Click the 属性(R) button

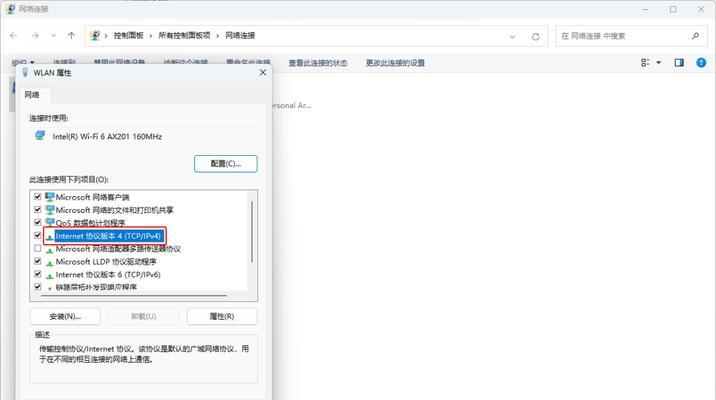tap(222, 316)
